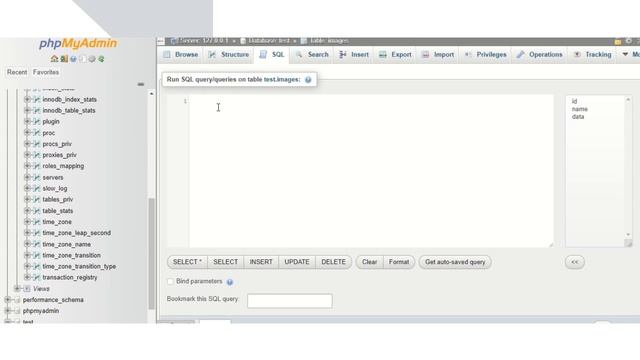The image size is (640, 360).
Task: Clear the SQL query box
Action: point(369,262)
